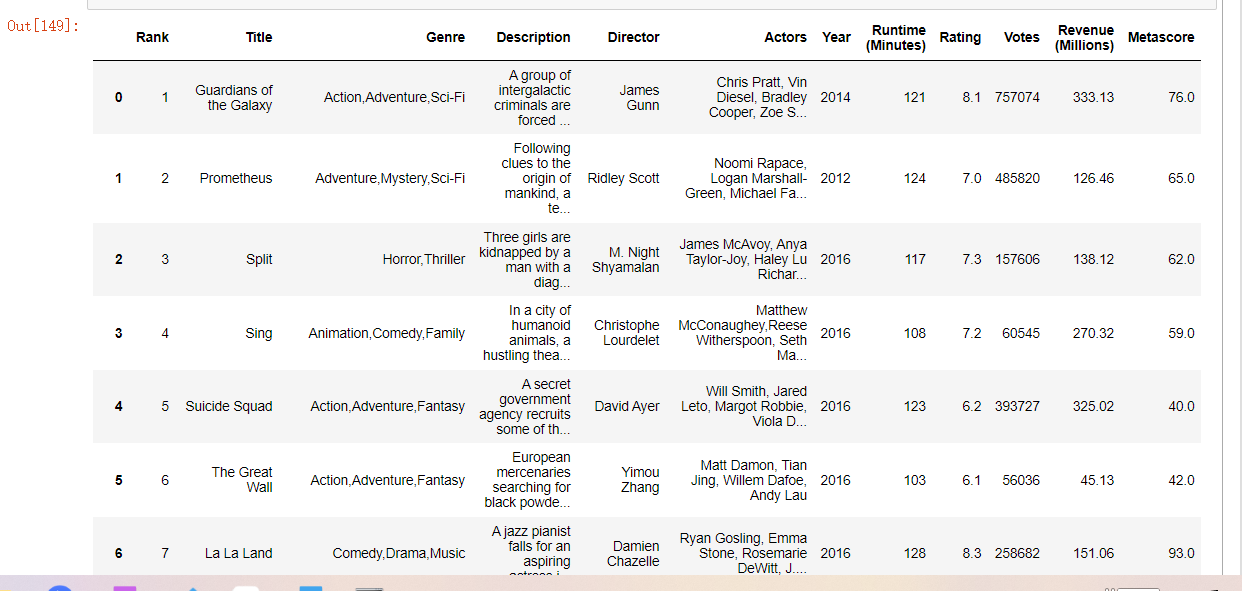Click the Runtime (Minutes) column header
This screenshot has width=1242, height=591.
(x=896, y=38)
